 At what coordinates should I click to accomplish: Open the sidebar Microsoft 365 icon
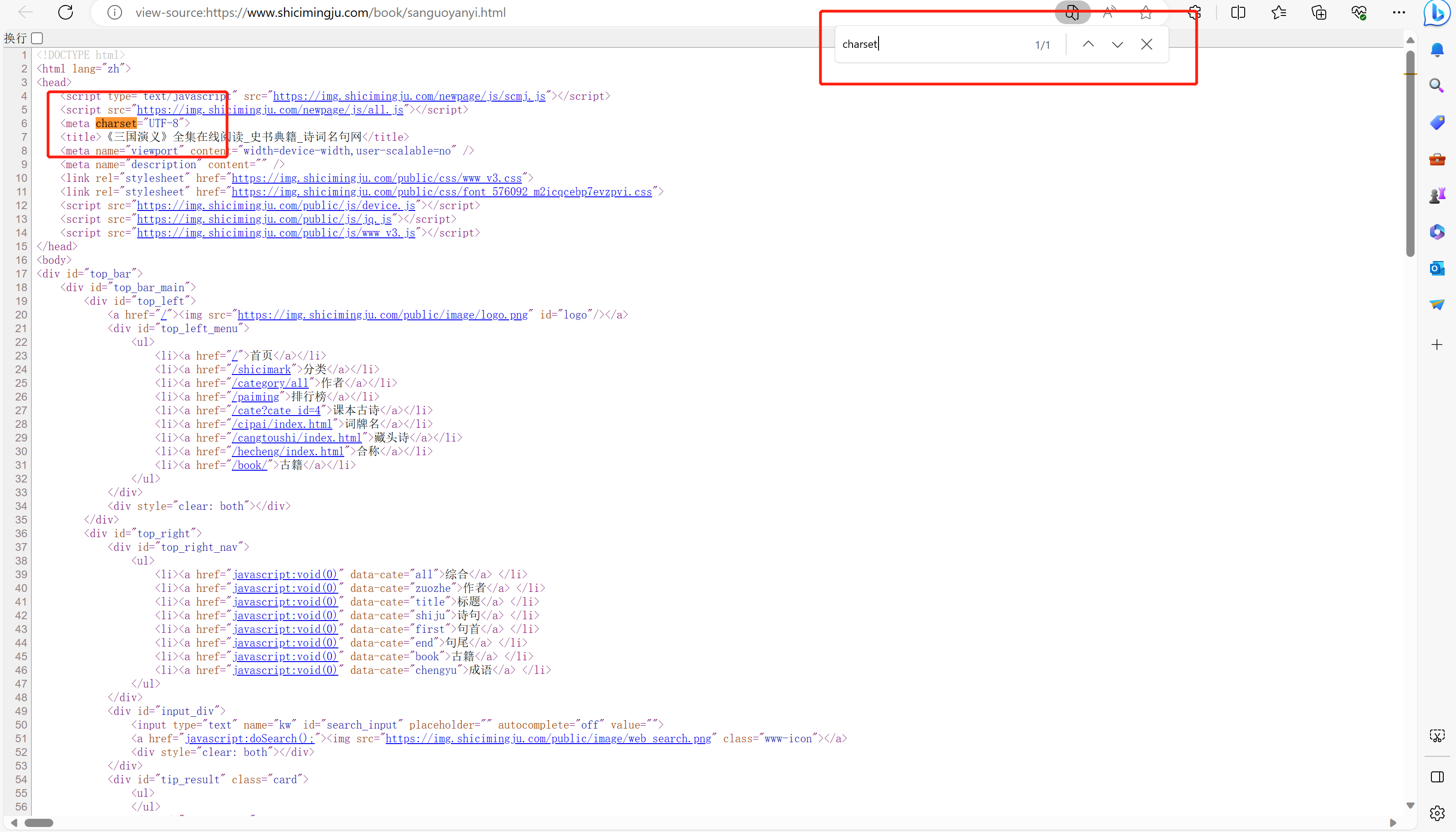click(1437, 231)
